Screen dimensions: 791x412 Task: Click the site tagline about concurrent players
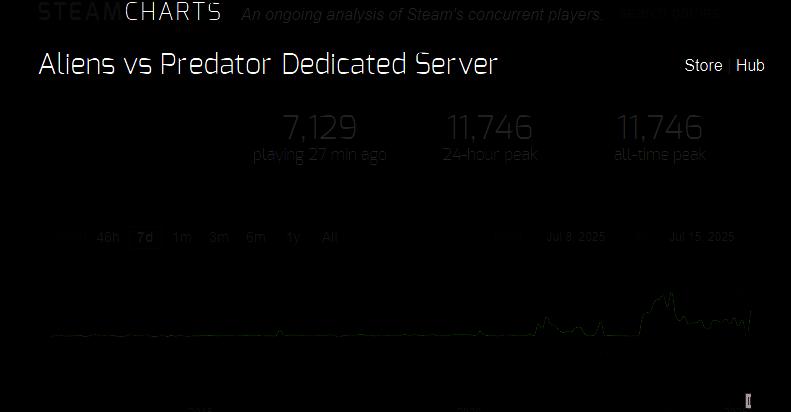[x=422, y=15]
